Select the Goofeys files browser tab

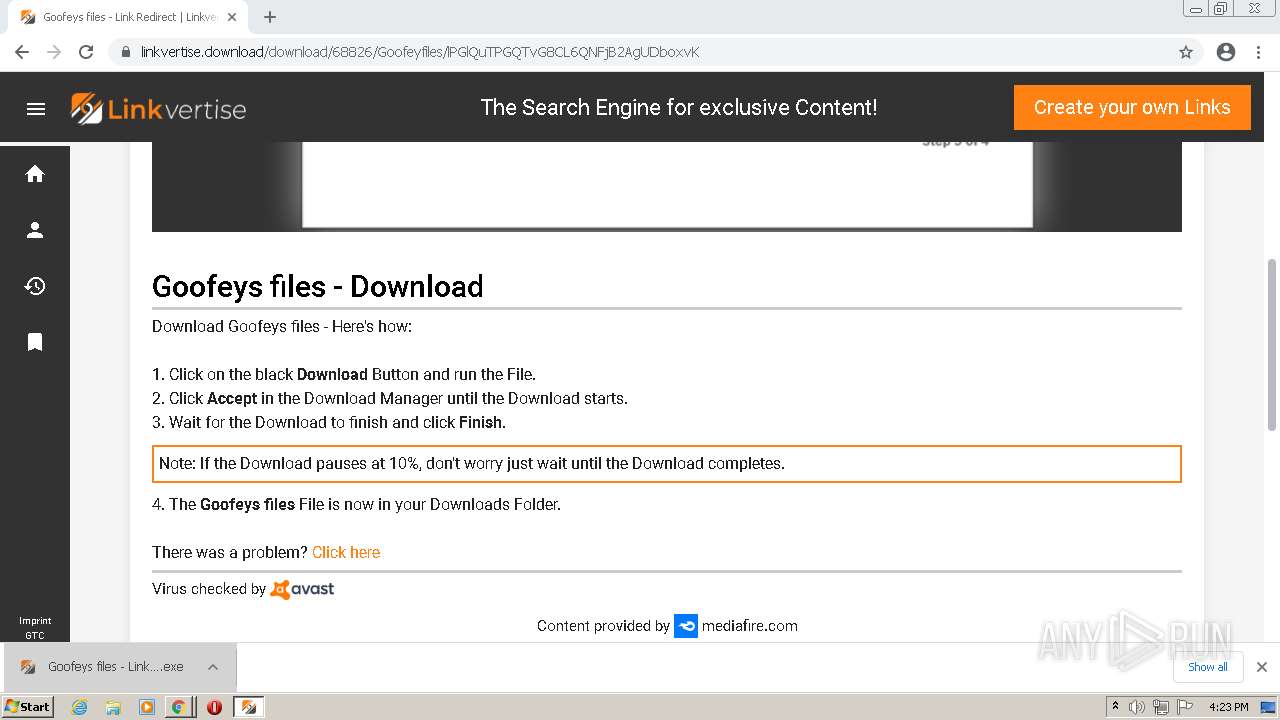(130, 17)
